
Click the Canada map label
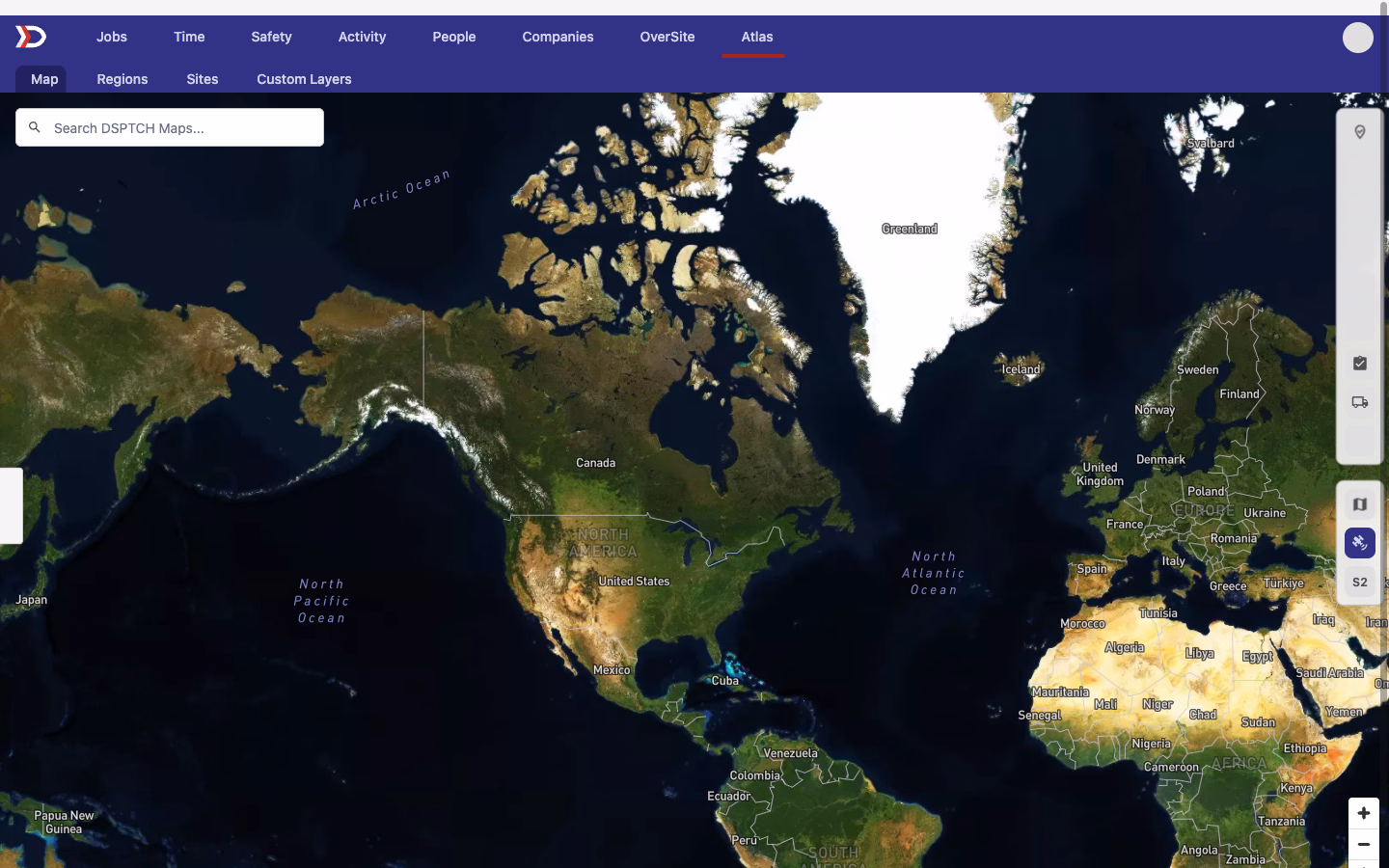595,463
